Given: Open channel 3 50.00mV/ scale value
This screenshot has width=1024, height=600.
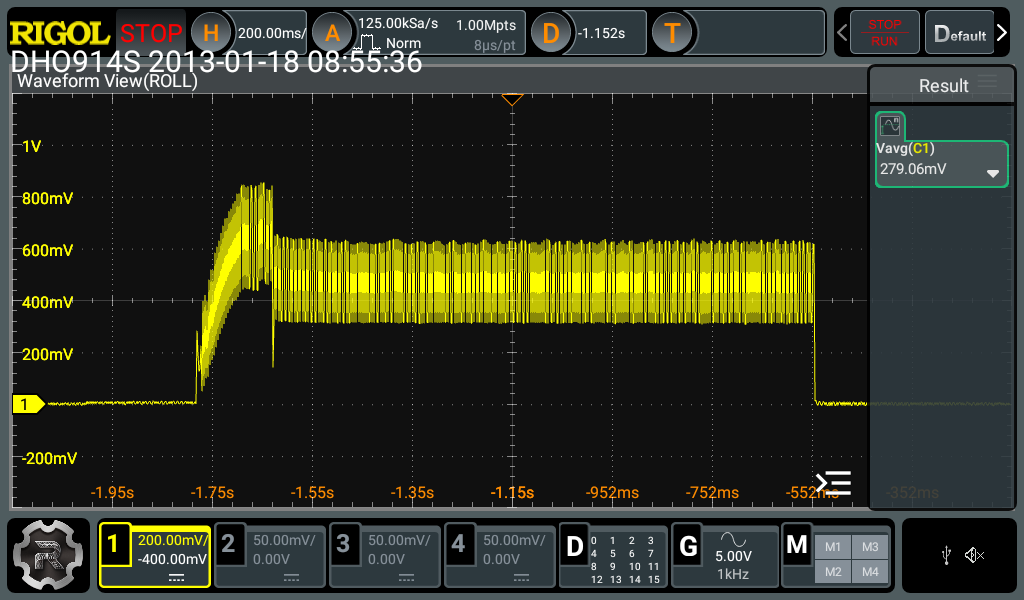Looking at the screenshot, I should click(399, 541).
